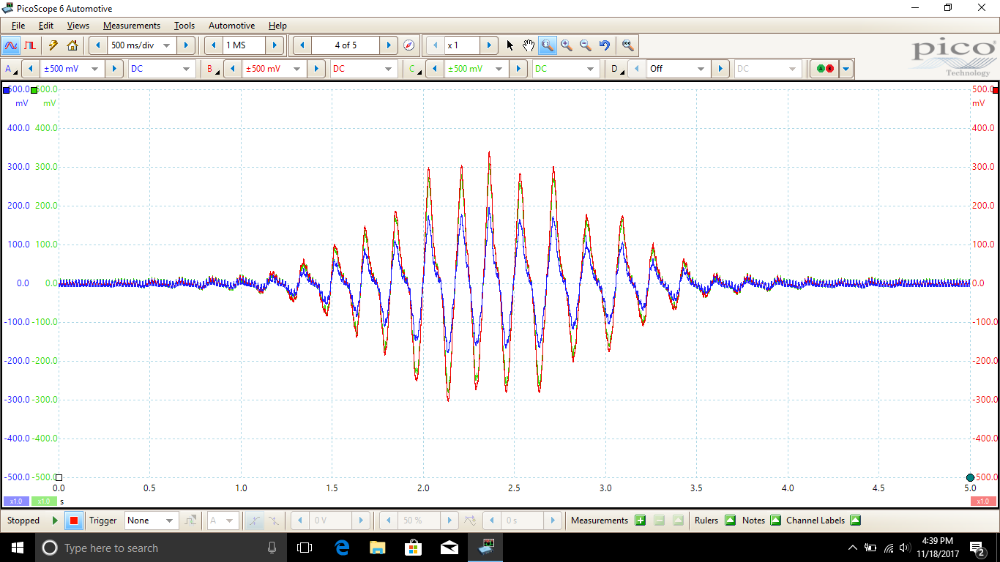This screenshot has height=562, width=1000.
Task: Switch to persistence mode icon
Action: click(30, 45)
